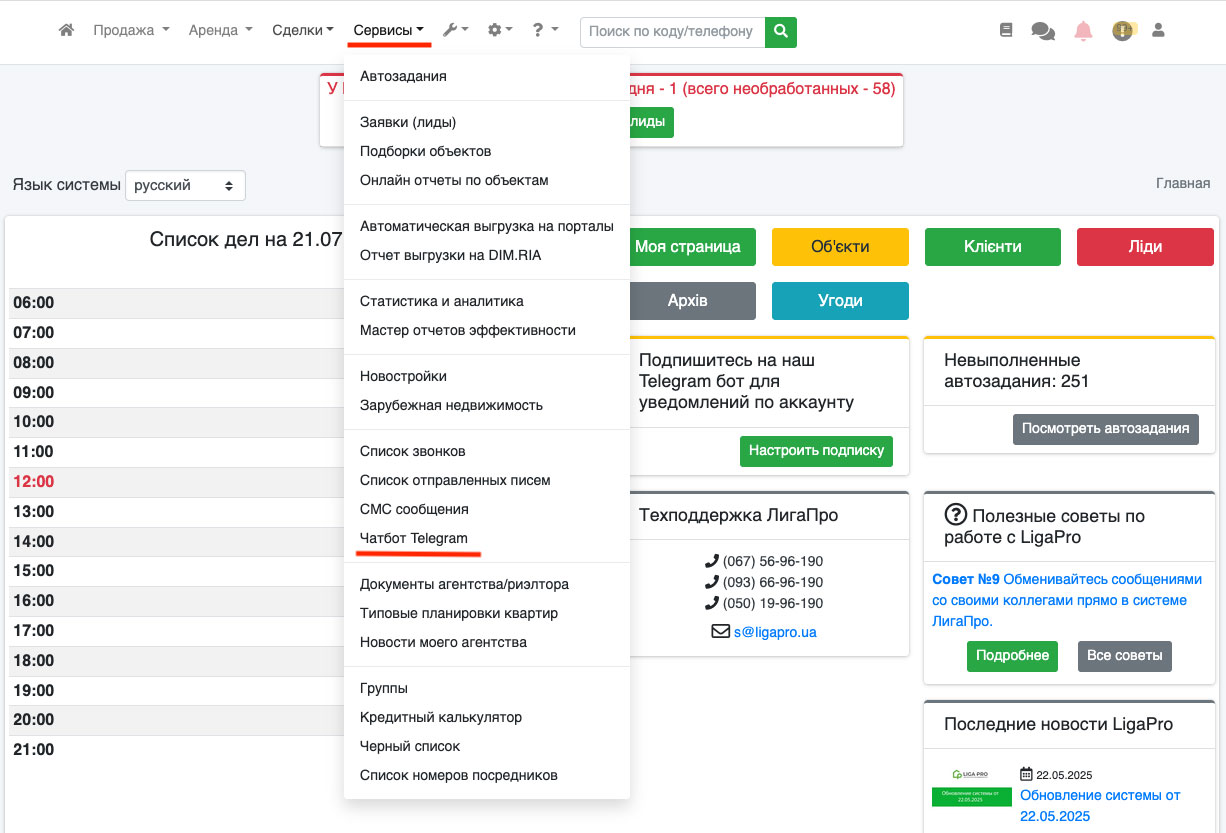The image size is (1226, 833).
Task: Open the chat messages icon
Action: click(1043, 31)
